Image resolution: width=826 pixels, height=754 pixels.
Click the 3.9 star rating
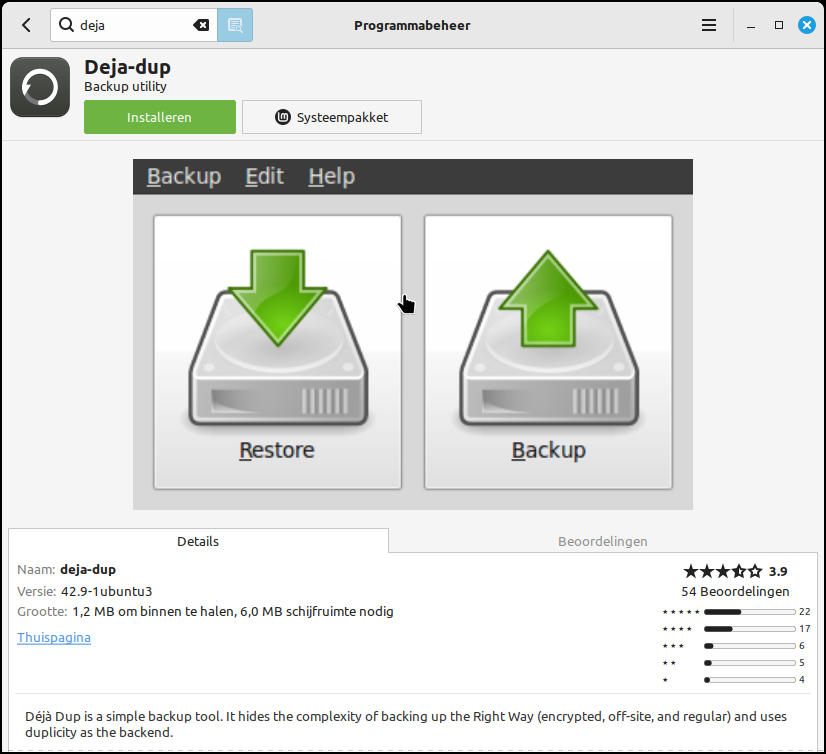pyautogui.click(x=735, y=571)
